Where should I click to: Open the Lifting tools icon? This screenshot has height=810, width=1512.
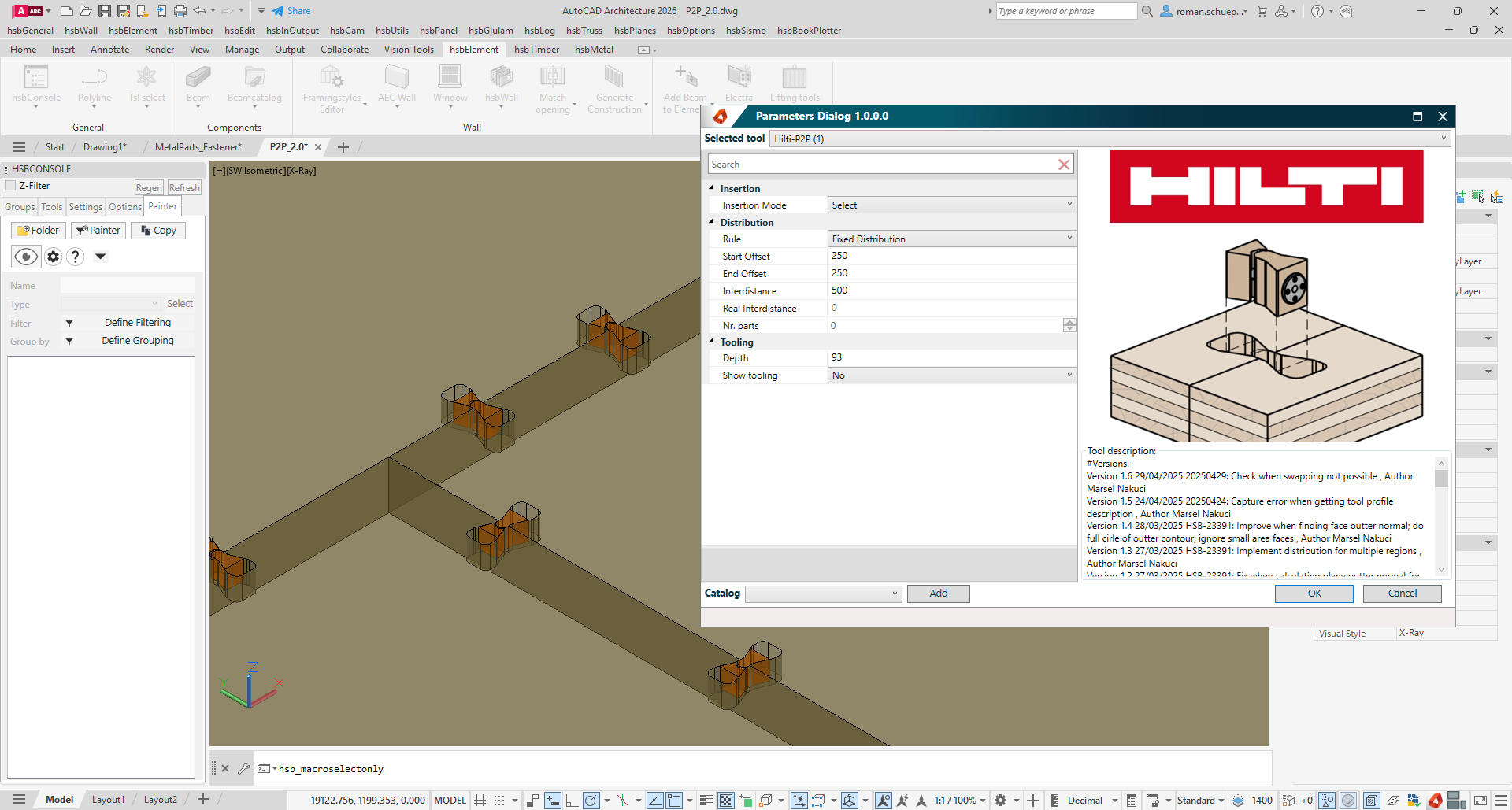[795, 79]
